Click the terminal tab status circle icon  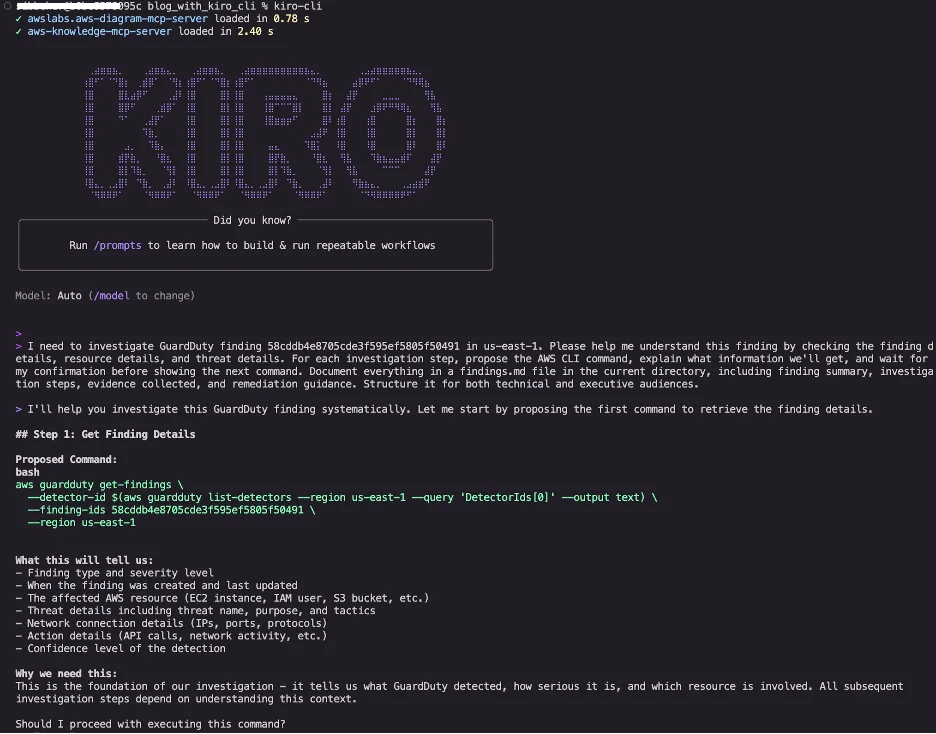coord(8,6)
